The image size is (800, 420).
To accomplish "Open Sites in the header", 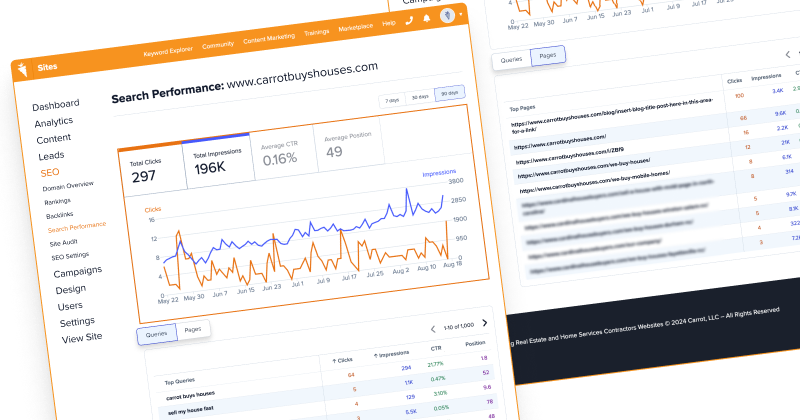I will pos(47,67).
